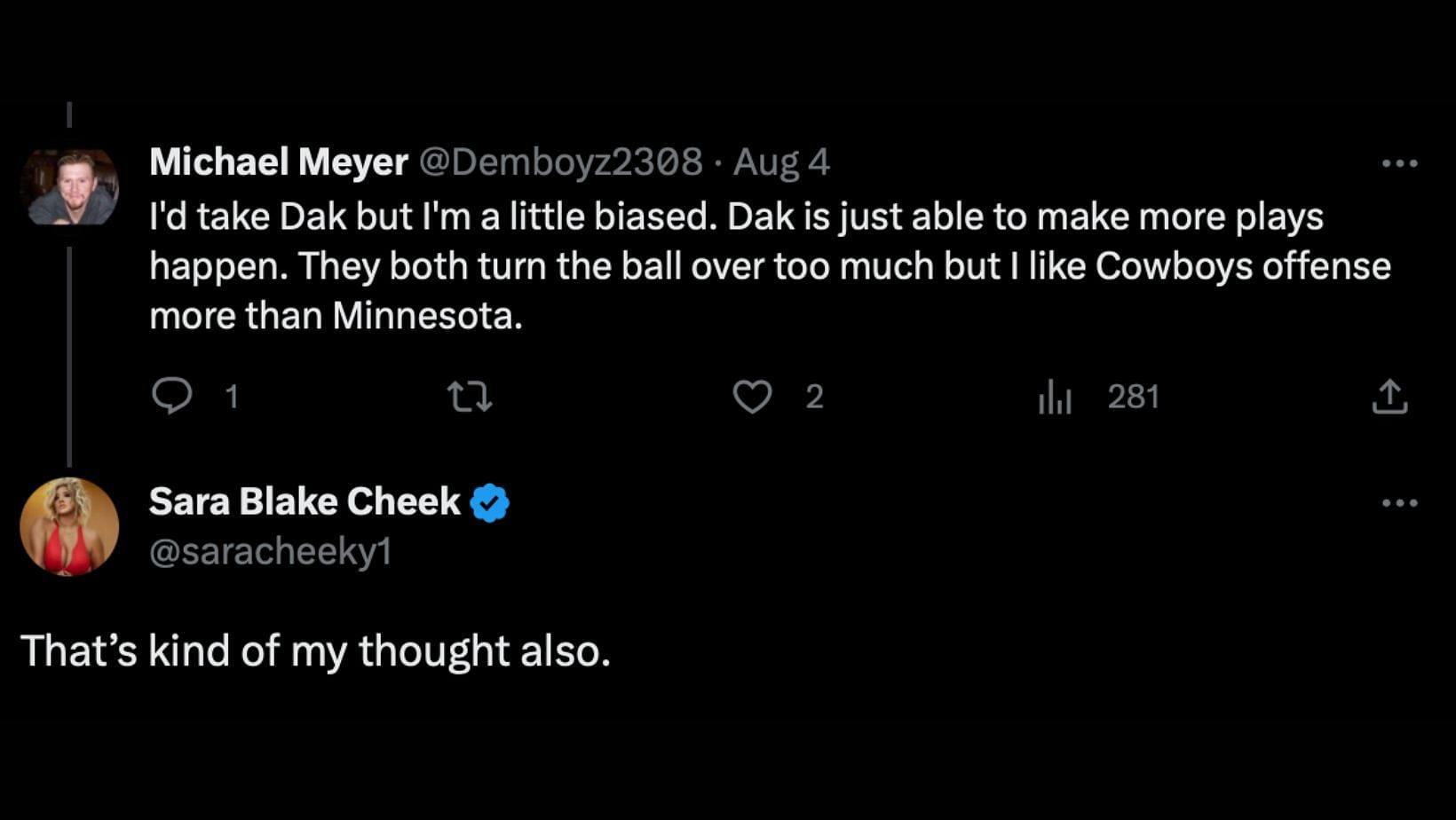Viewport: 1456px width, 820px height.
Task: Share Michael Meyer's tweet
Action: [1389, 397]
